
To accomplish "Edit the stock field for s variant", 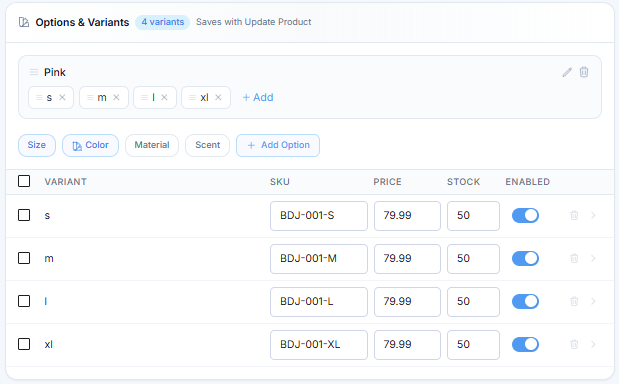I will tap(473, 216).
